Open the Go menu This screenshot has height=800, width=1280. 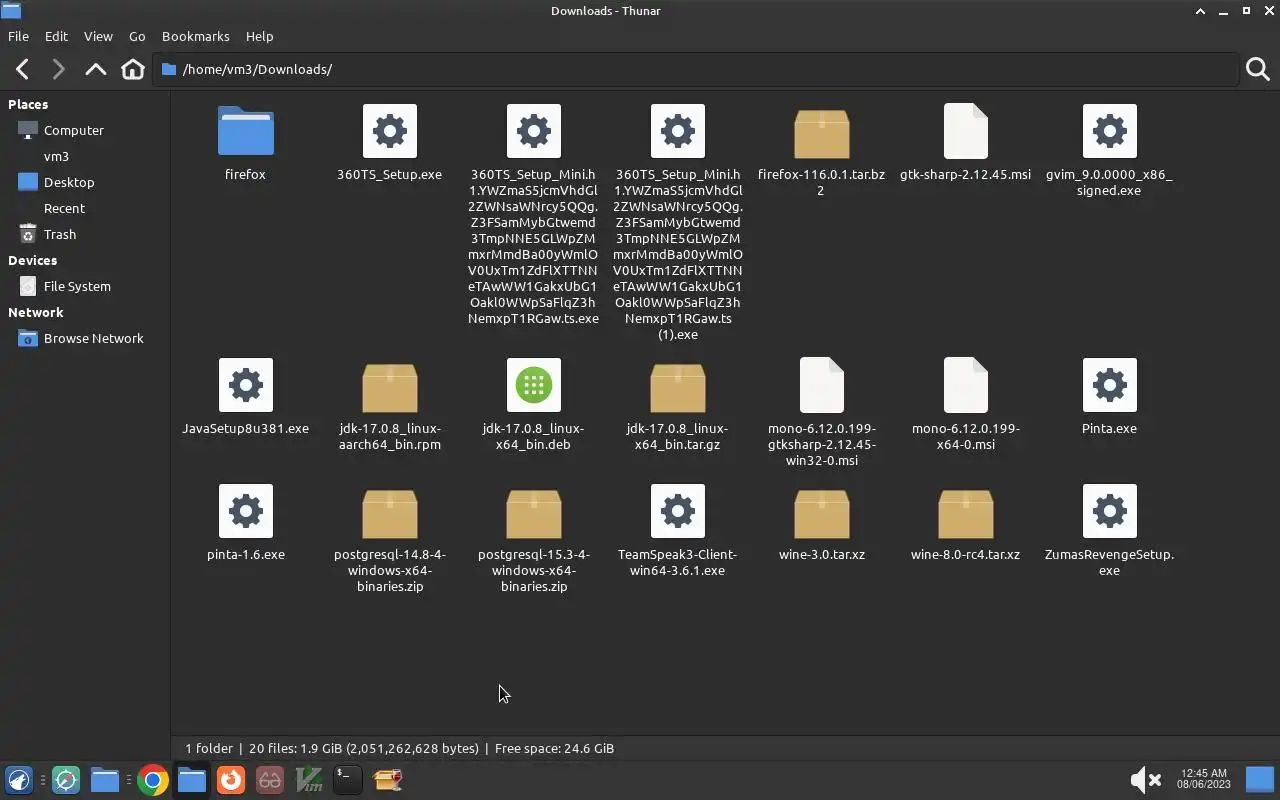click(x=137, y=36)
